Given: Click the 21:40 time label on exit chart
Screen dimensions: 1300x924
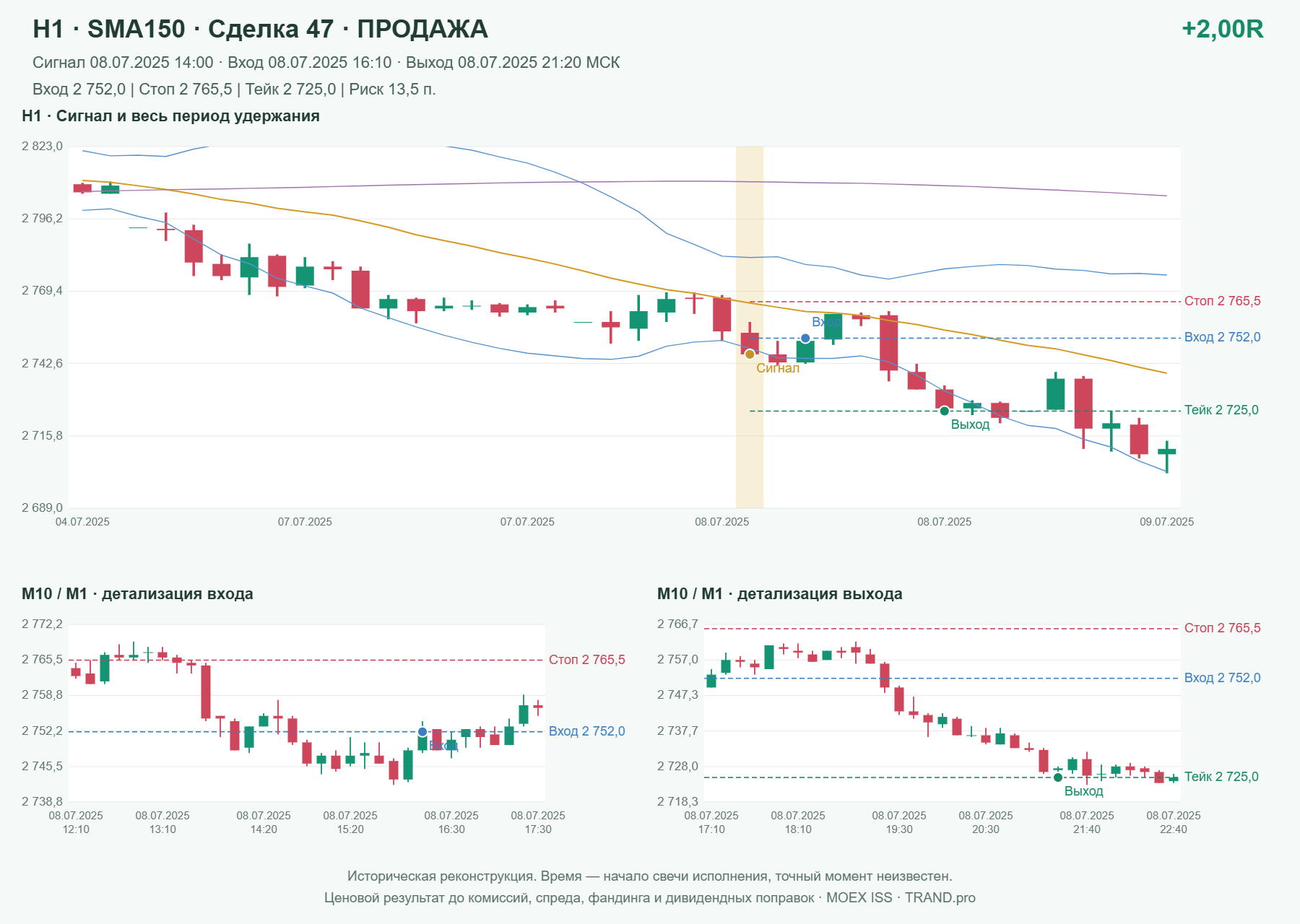Looking at the screenshot, I should coord(1087,829).
